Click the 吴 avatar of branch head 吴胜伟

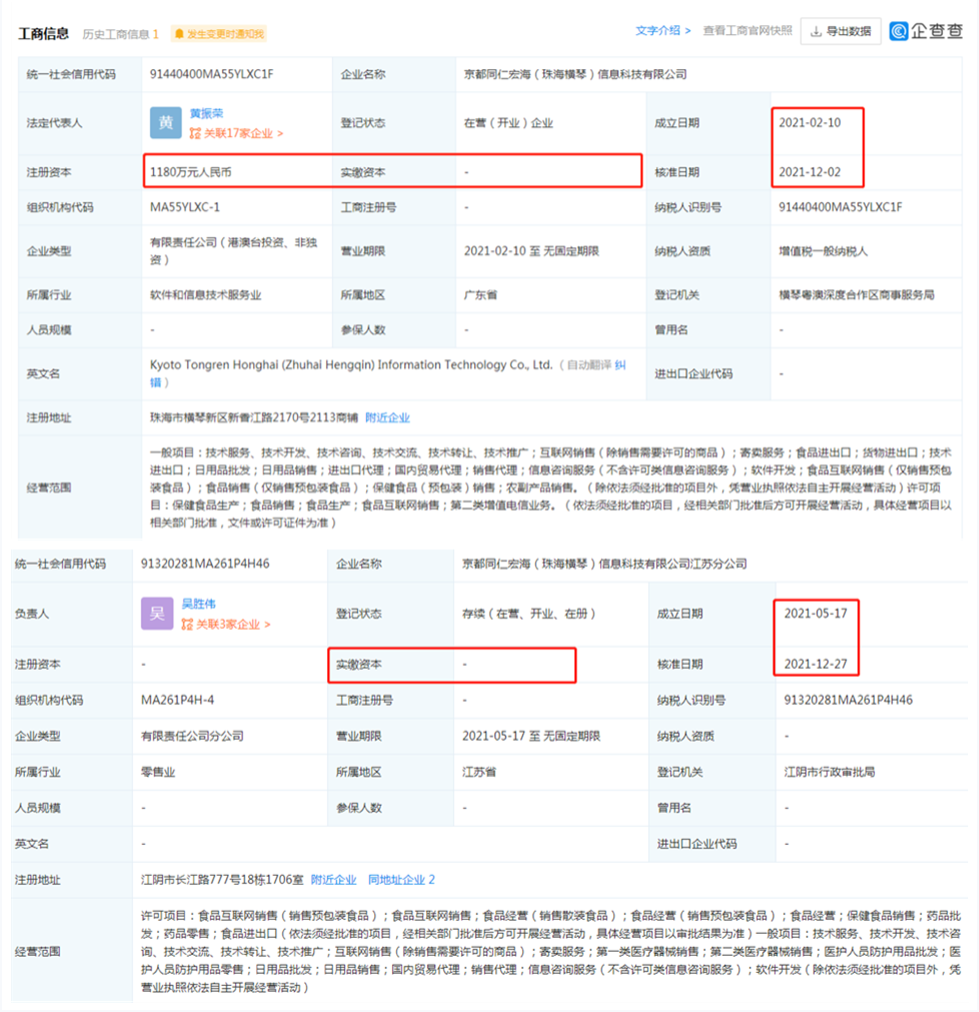157,613
